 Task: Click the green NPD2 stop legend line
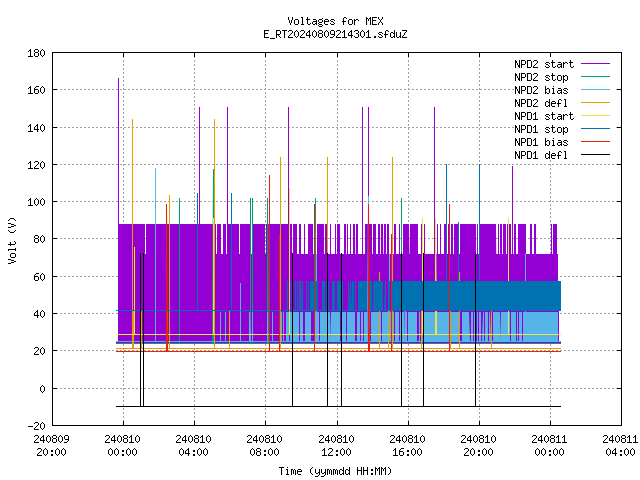[595, 77]
